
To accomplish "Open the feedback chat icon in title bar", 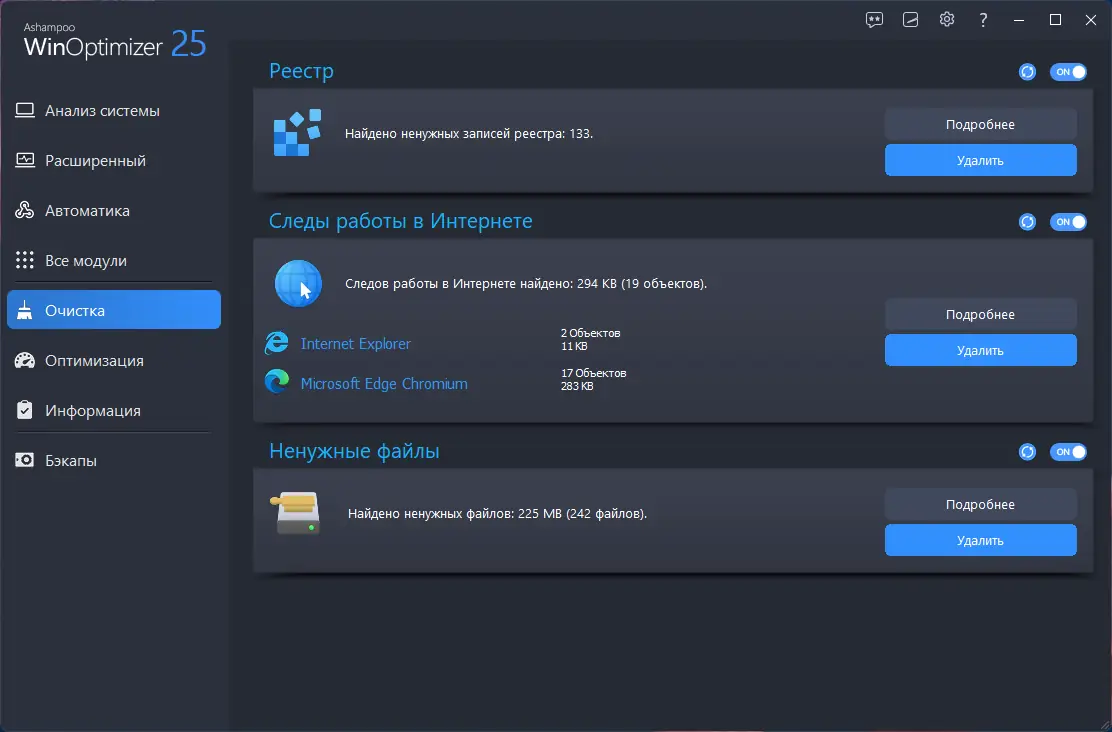I will click(x=874, y=20).
